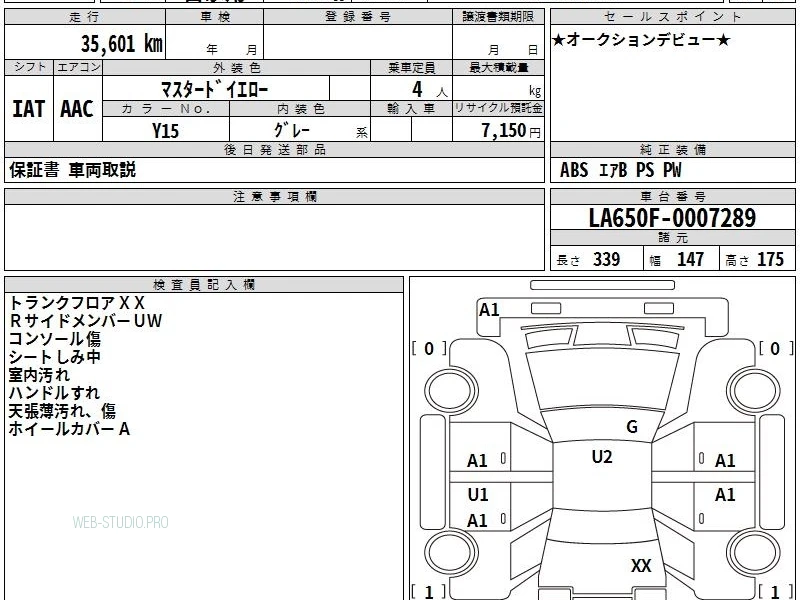This screenshot has height=600, width=800.
Task: Click the kg max load cell
Action: (x=498, y=88)
